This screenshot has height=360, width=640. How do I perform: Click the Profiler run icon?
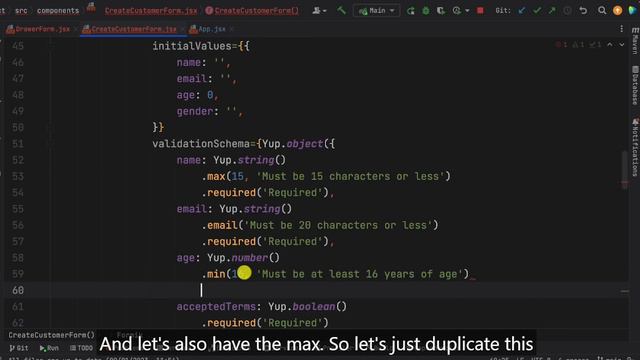[456, 11]
